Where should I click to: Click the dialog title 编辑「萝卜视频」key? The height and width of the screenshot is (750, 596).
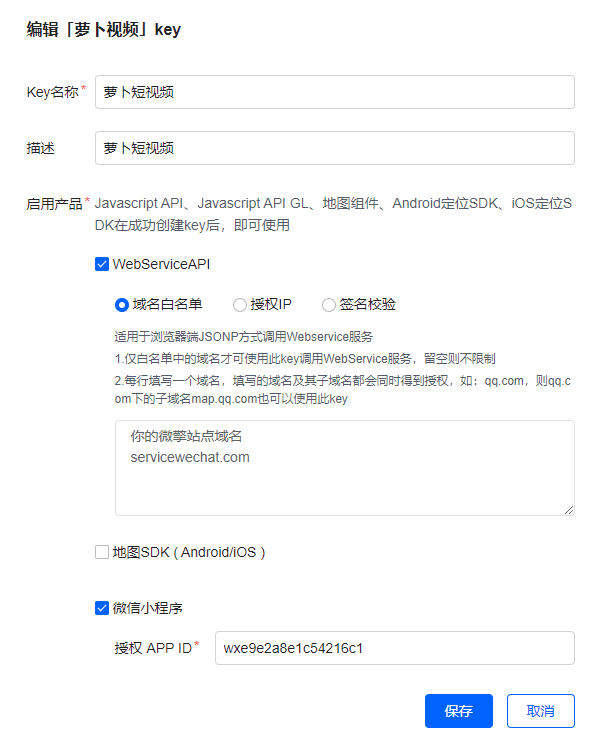104,30
